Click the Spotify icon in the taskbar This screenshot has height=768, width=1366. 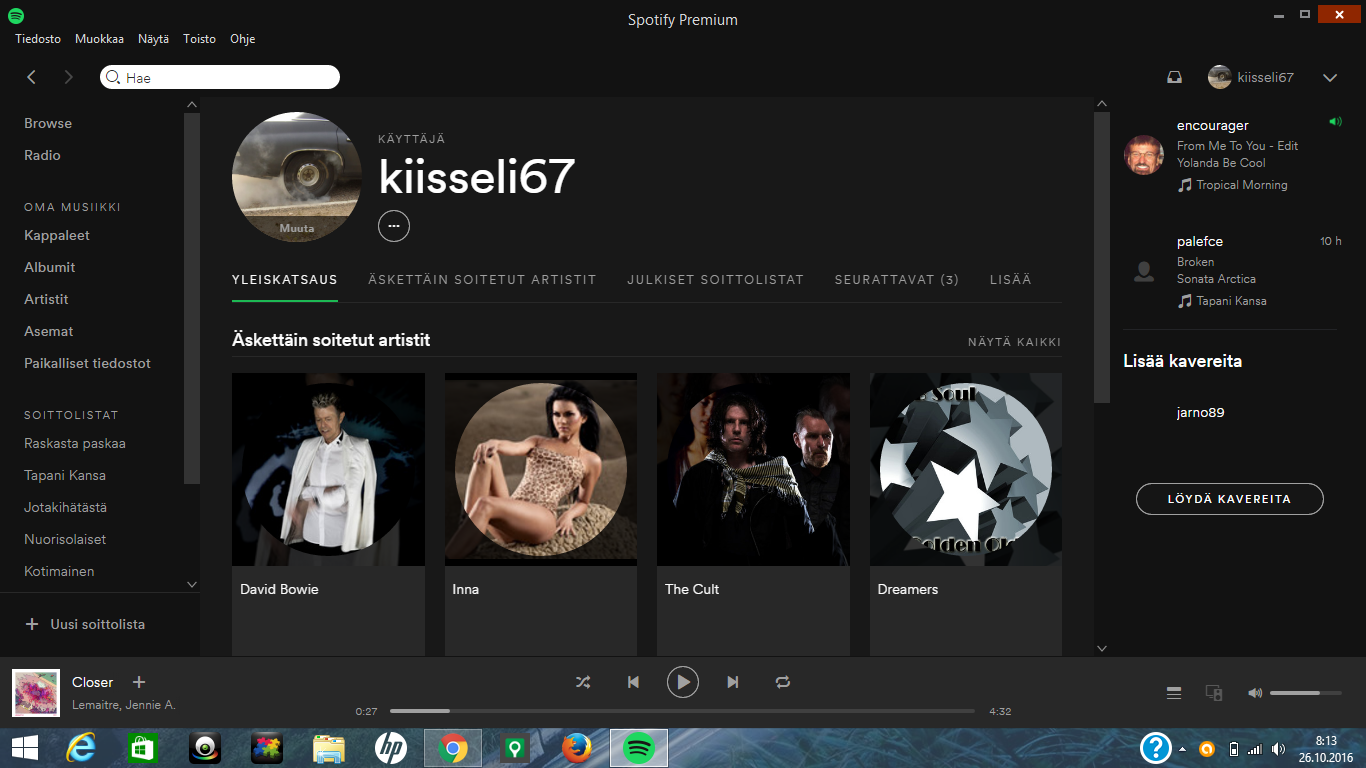[x=637, y=747]
